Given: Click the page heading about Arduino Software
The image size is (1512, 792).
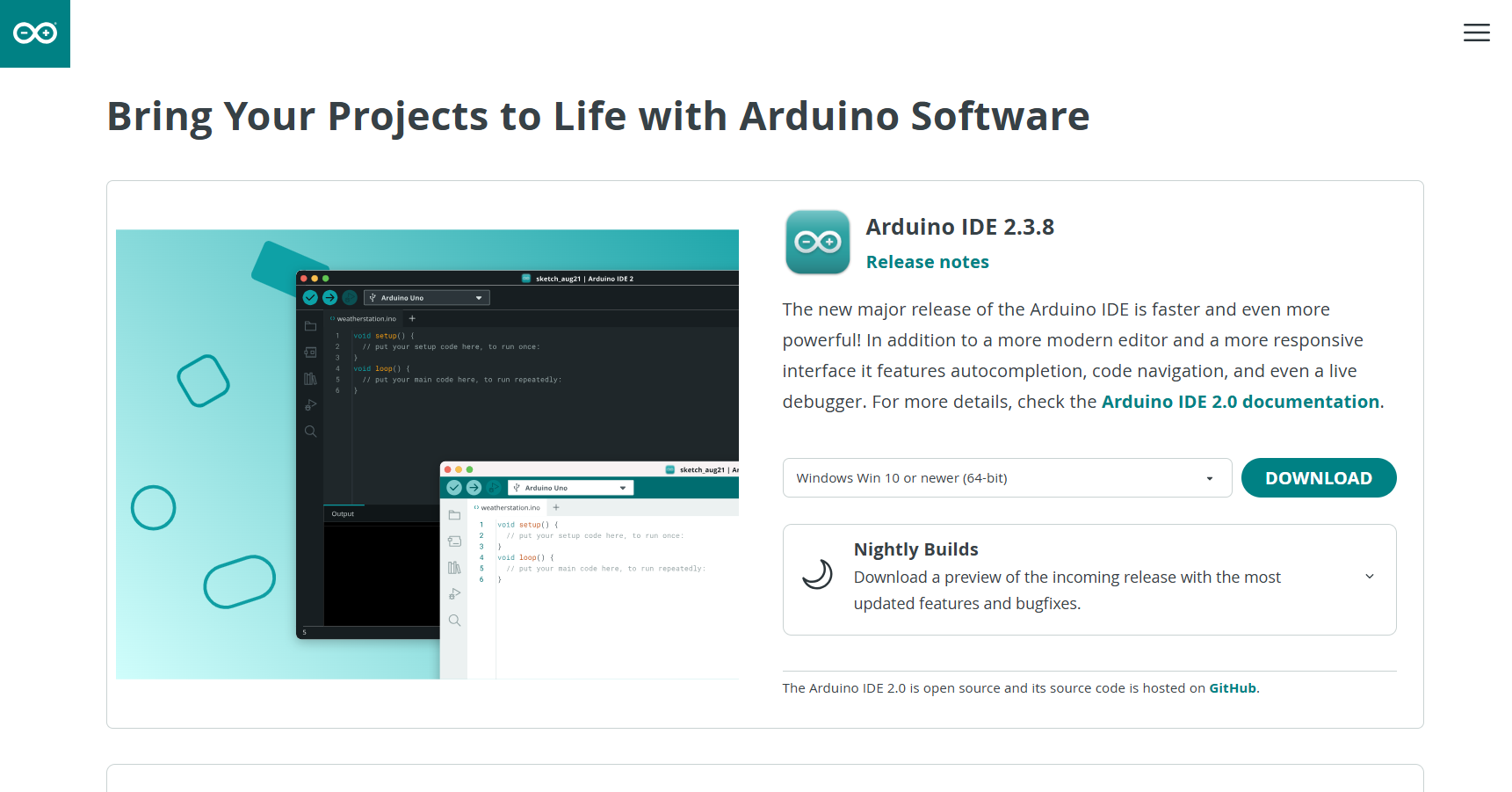Looking at the screenshot, I should [x=597, y=116].
